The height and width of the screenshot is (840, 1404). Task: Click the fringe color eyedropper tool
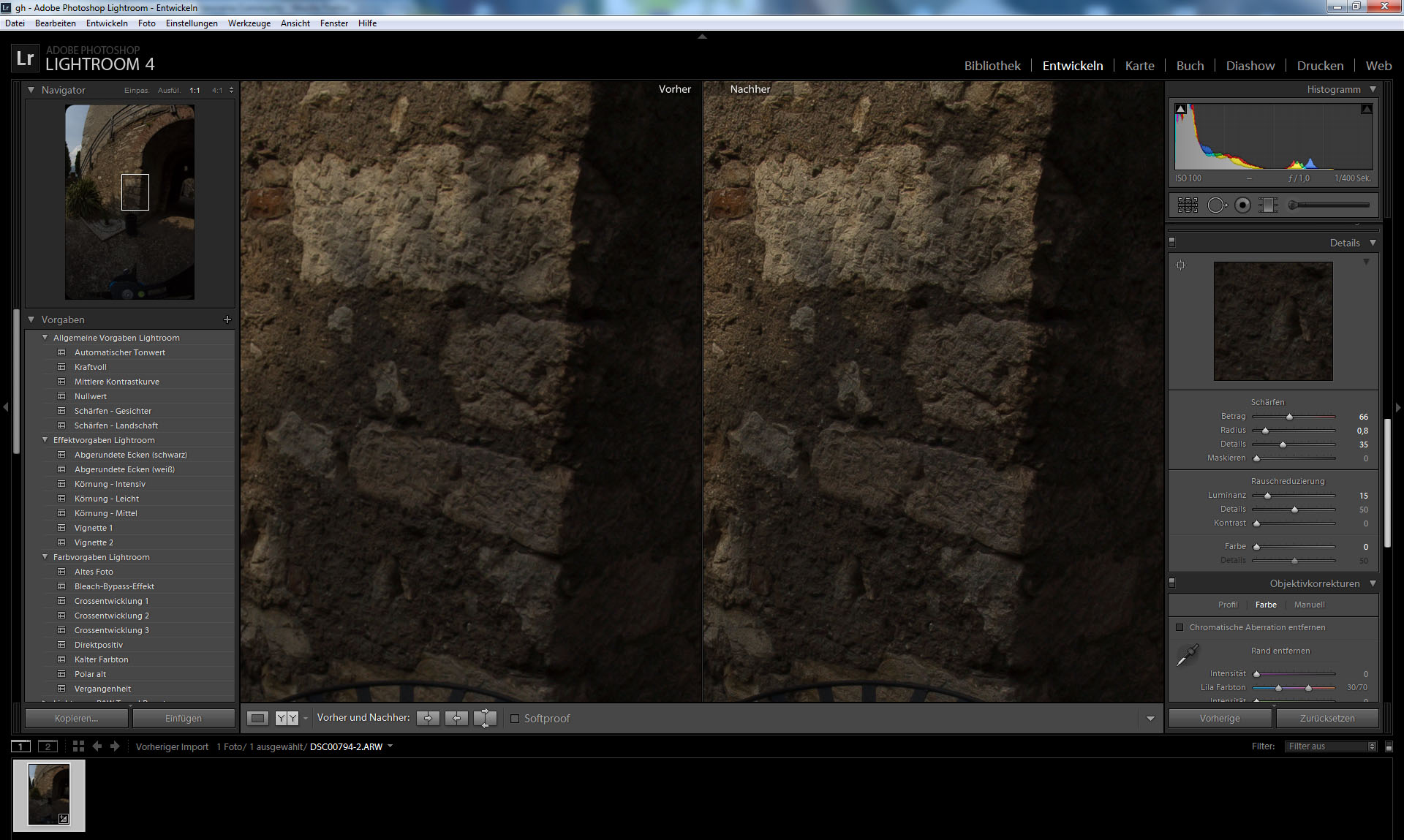coord(1187,655)
